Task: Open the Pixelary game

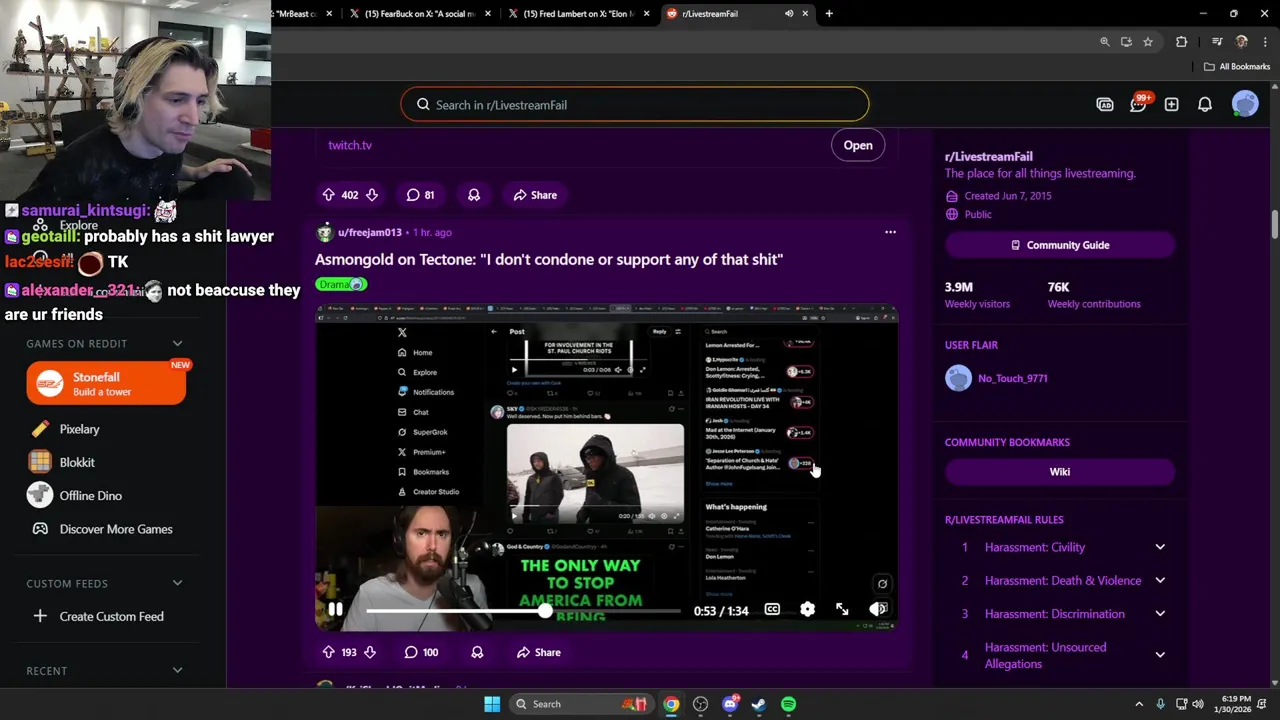Action: coord(79,429)
